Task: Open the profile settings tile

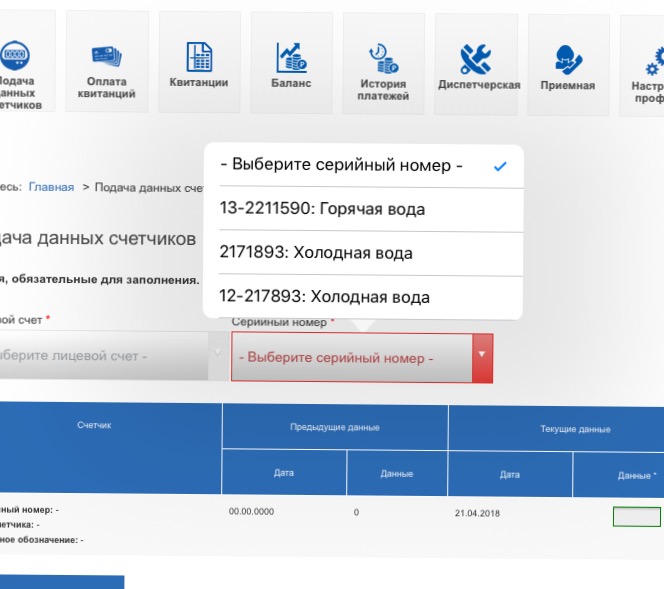Action: coord(645,62)
